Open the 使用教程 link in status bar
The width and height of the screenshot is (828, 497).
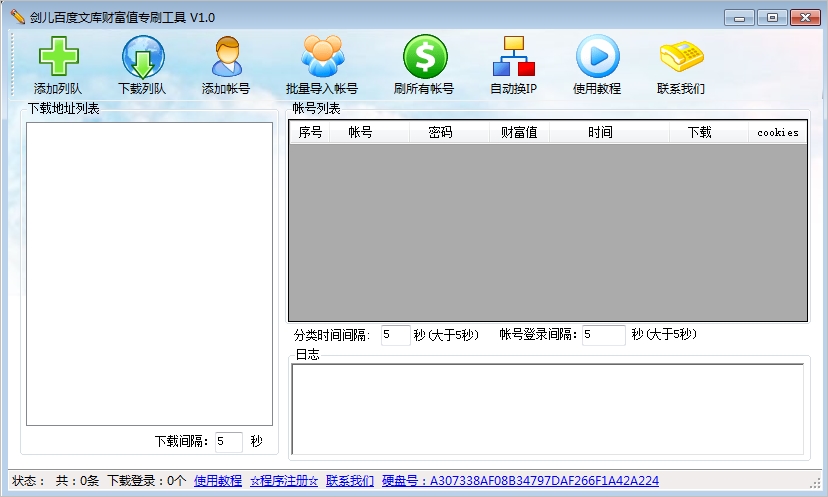(218, 481)
